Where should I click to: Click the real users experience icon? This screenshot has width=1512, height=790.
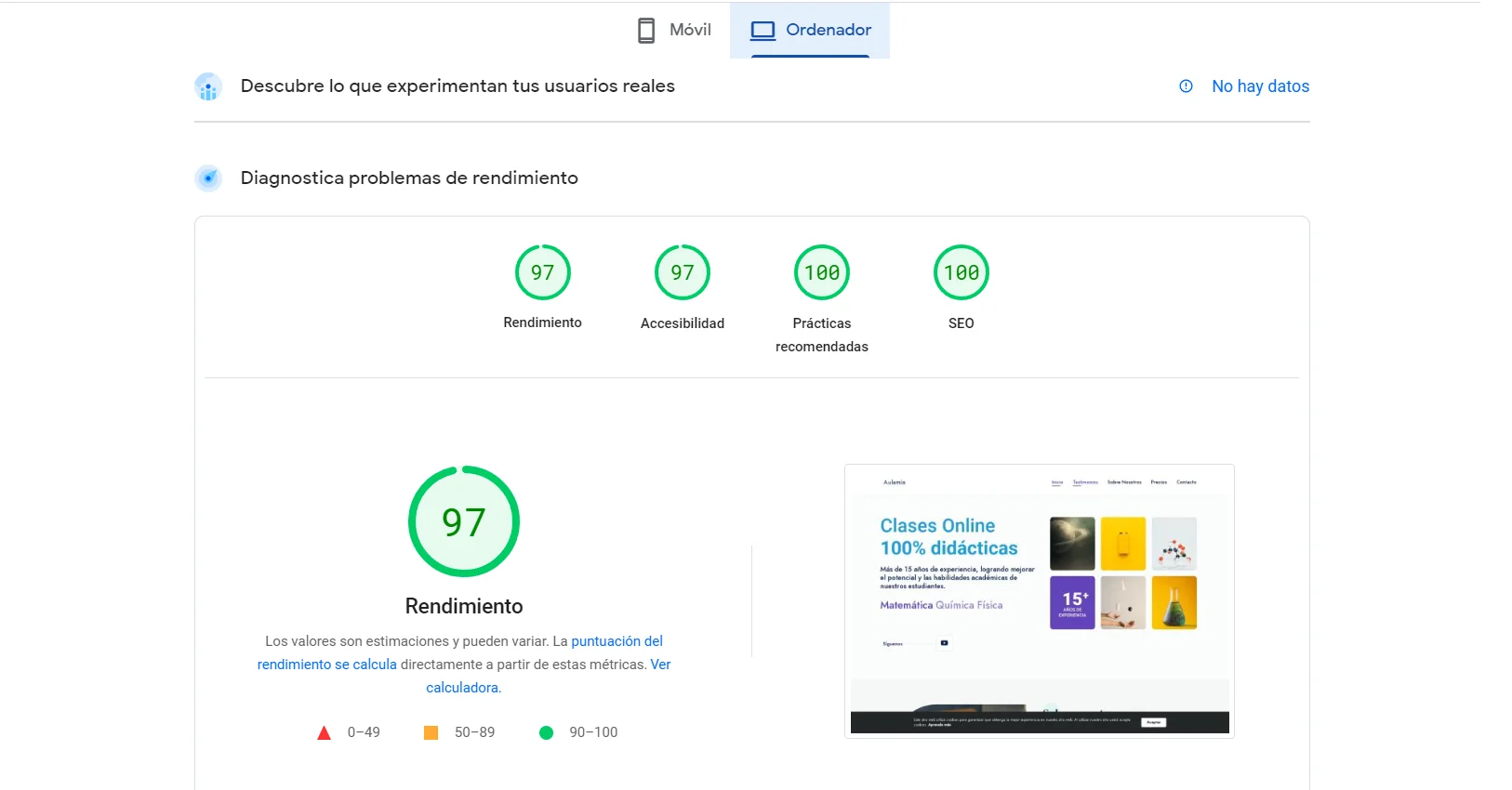[208, 86]
